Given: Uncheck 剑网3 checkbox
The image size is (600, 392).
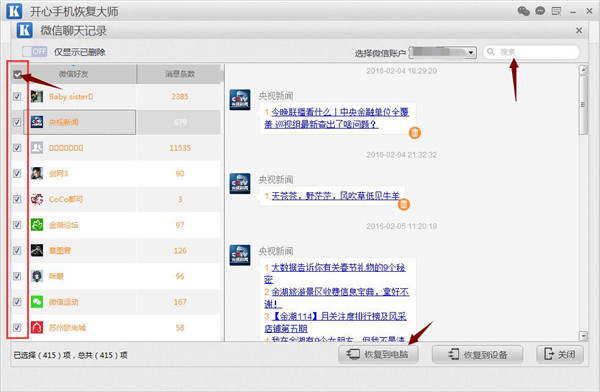Looking at the screenshot, I should (x=17, y=173).
